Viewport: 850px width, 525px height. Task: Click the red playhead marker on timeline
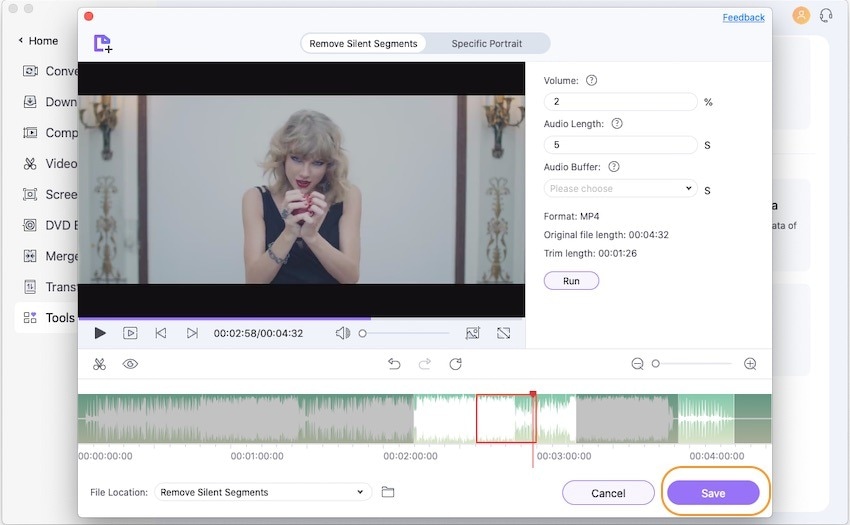(x=533, y=394)
